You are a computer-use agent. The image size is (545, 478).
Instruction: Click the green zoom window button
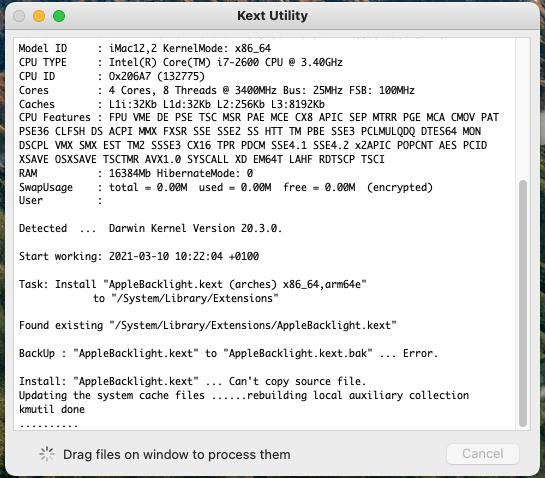(x=59, y=16)
